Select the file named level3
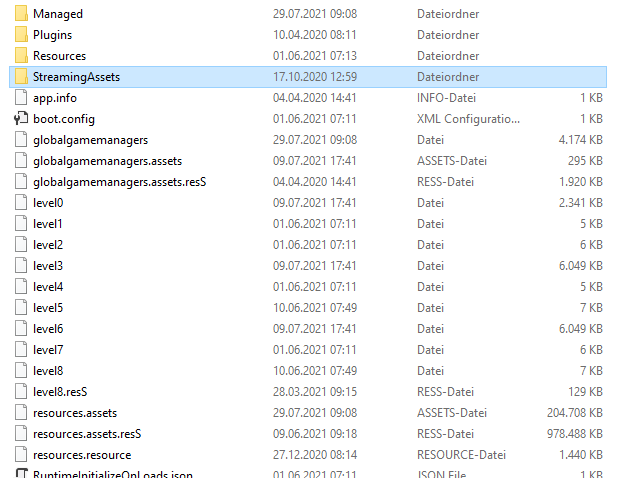 (48, 266)
